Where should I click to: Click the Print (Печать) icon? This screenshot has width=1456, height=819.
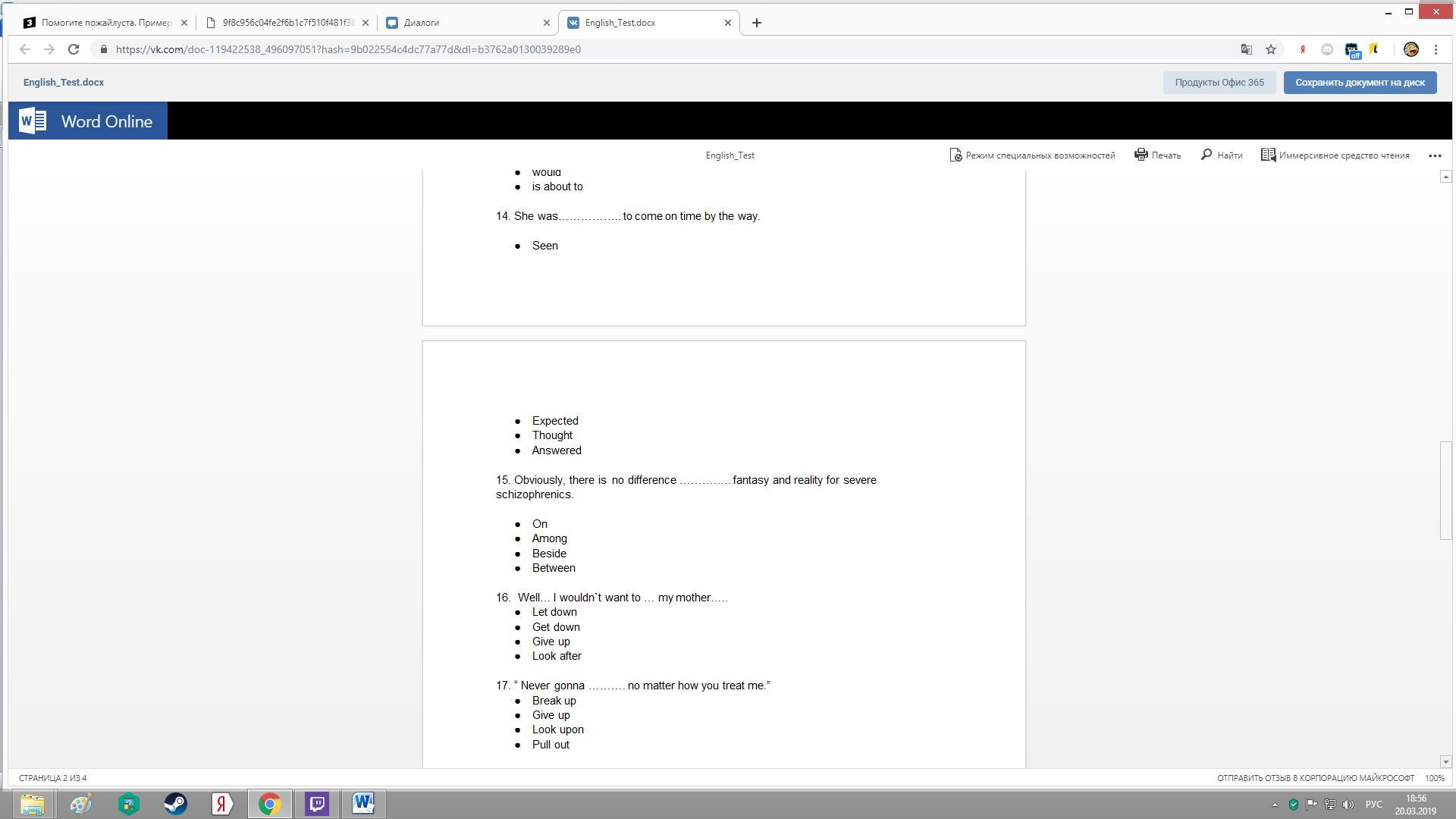pyautogui.click(x=1141, y=155)
